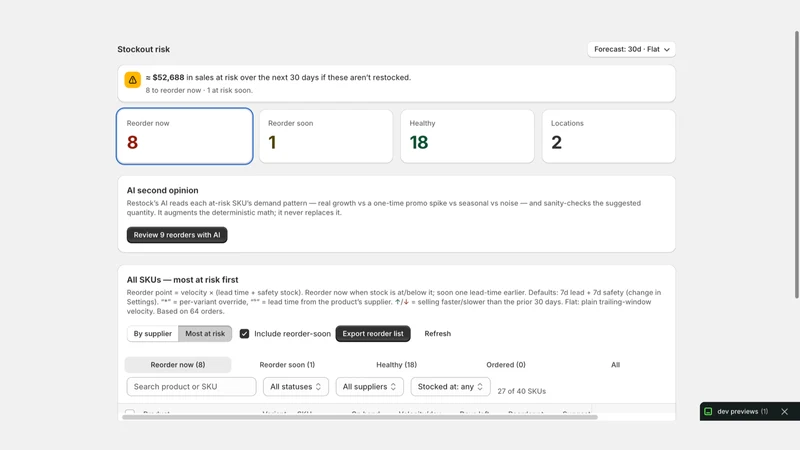Select the Reorder soon summary card
Viewport: 800px width, 450px height.
pos(326,136)
